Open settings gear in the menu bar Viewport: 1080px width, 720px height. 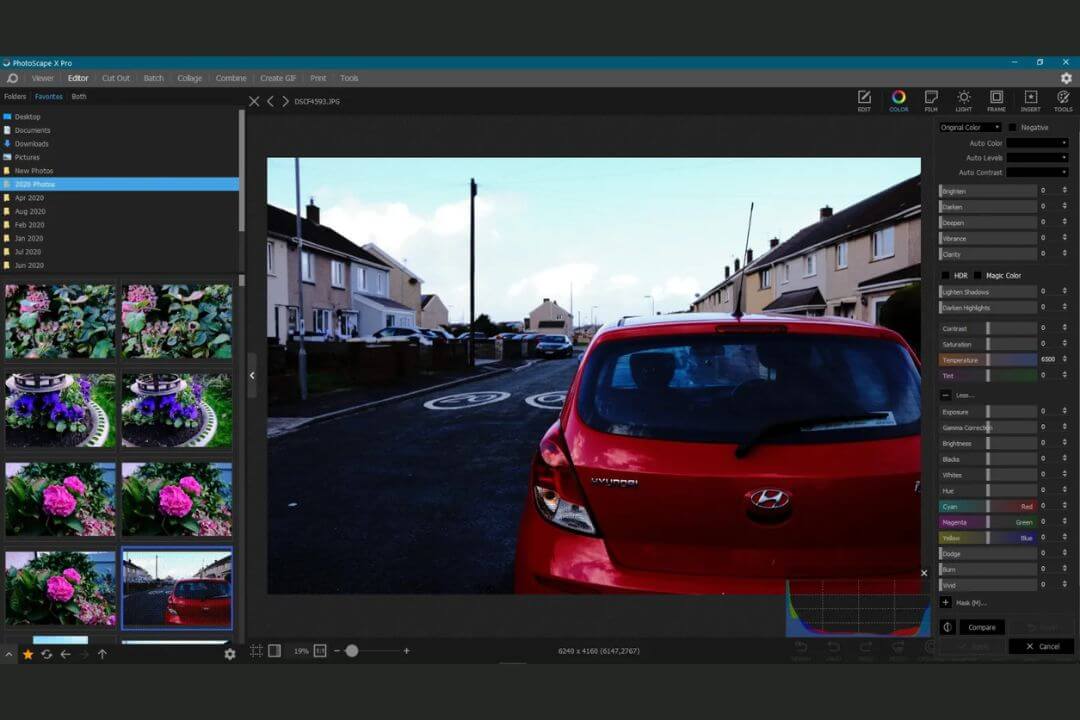[x=1066, y=78]
